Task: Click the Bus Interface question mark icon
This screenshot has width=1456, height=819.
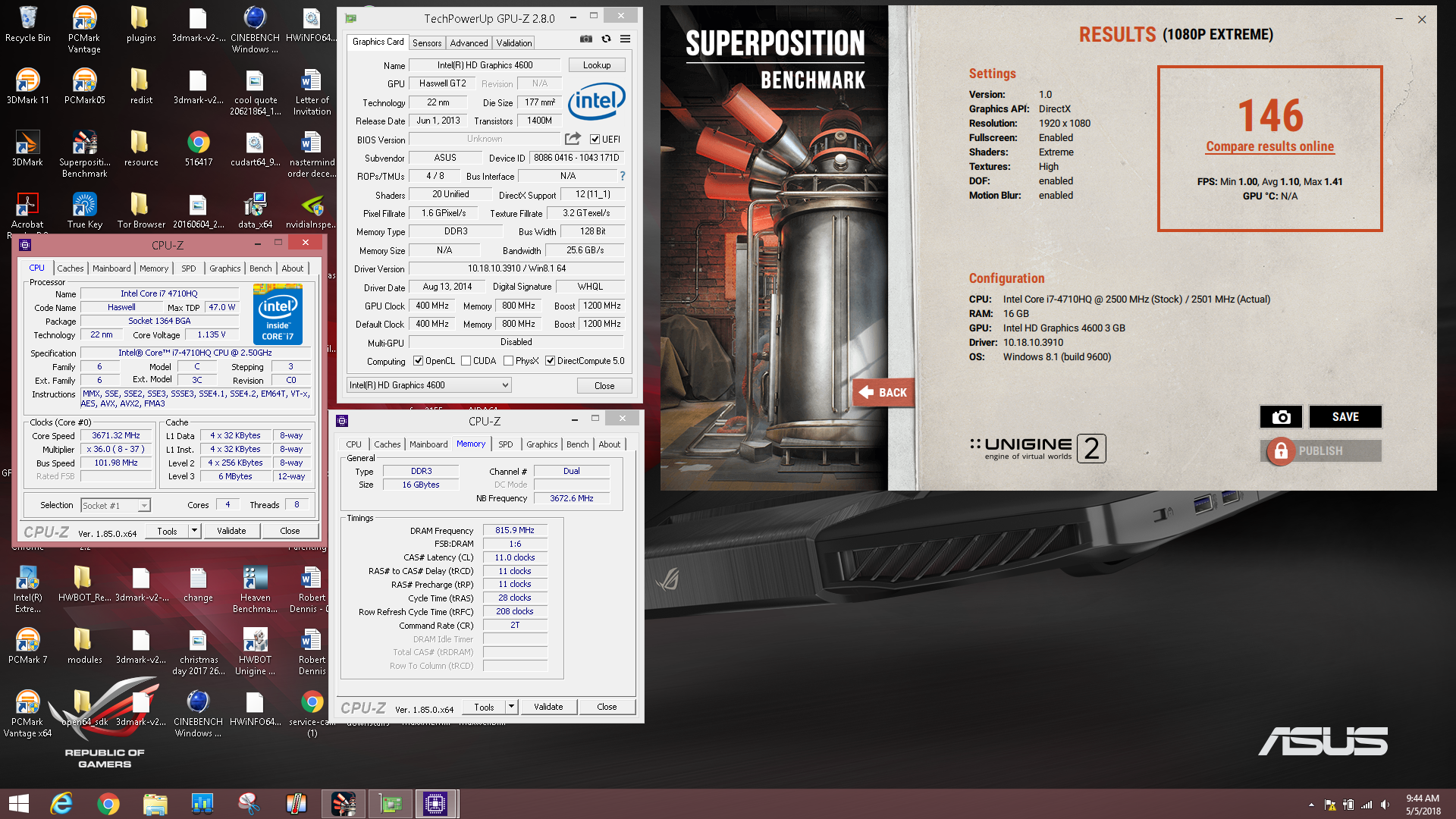Action: pos(623,176)
